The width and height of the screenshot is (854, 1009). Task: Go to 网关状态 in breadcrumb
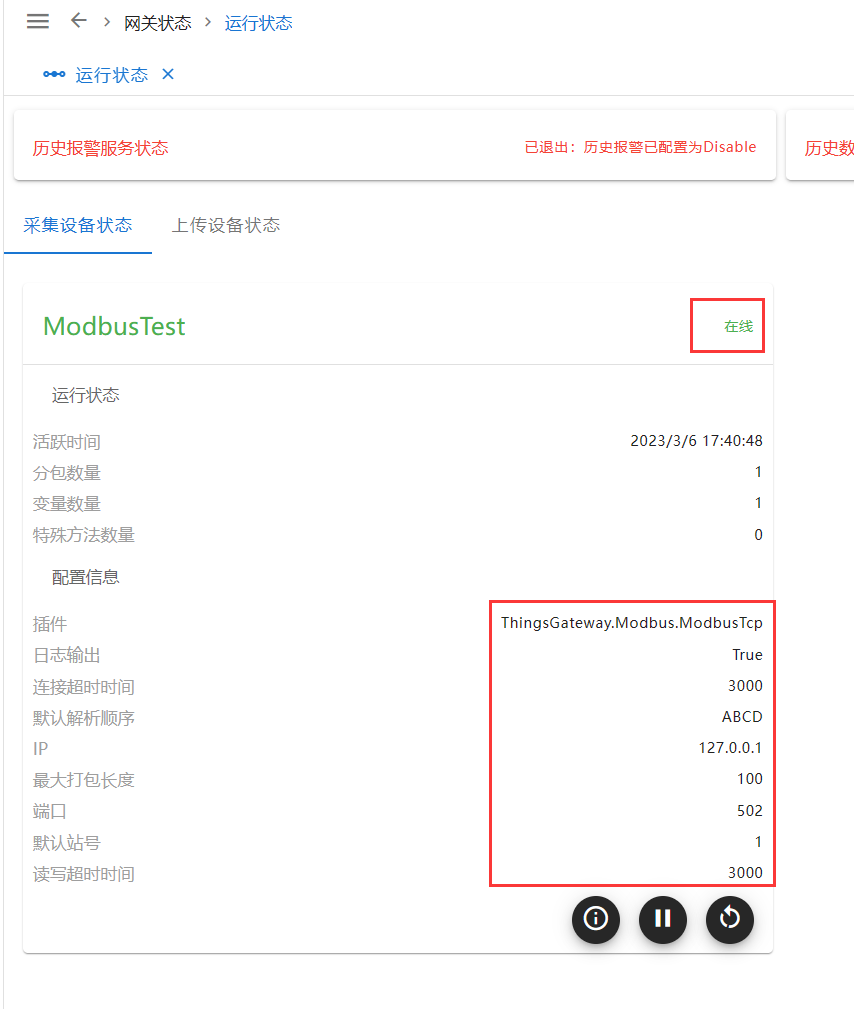(158, 23)
